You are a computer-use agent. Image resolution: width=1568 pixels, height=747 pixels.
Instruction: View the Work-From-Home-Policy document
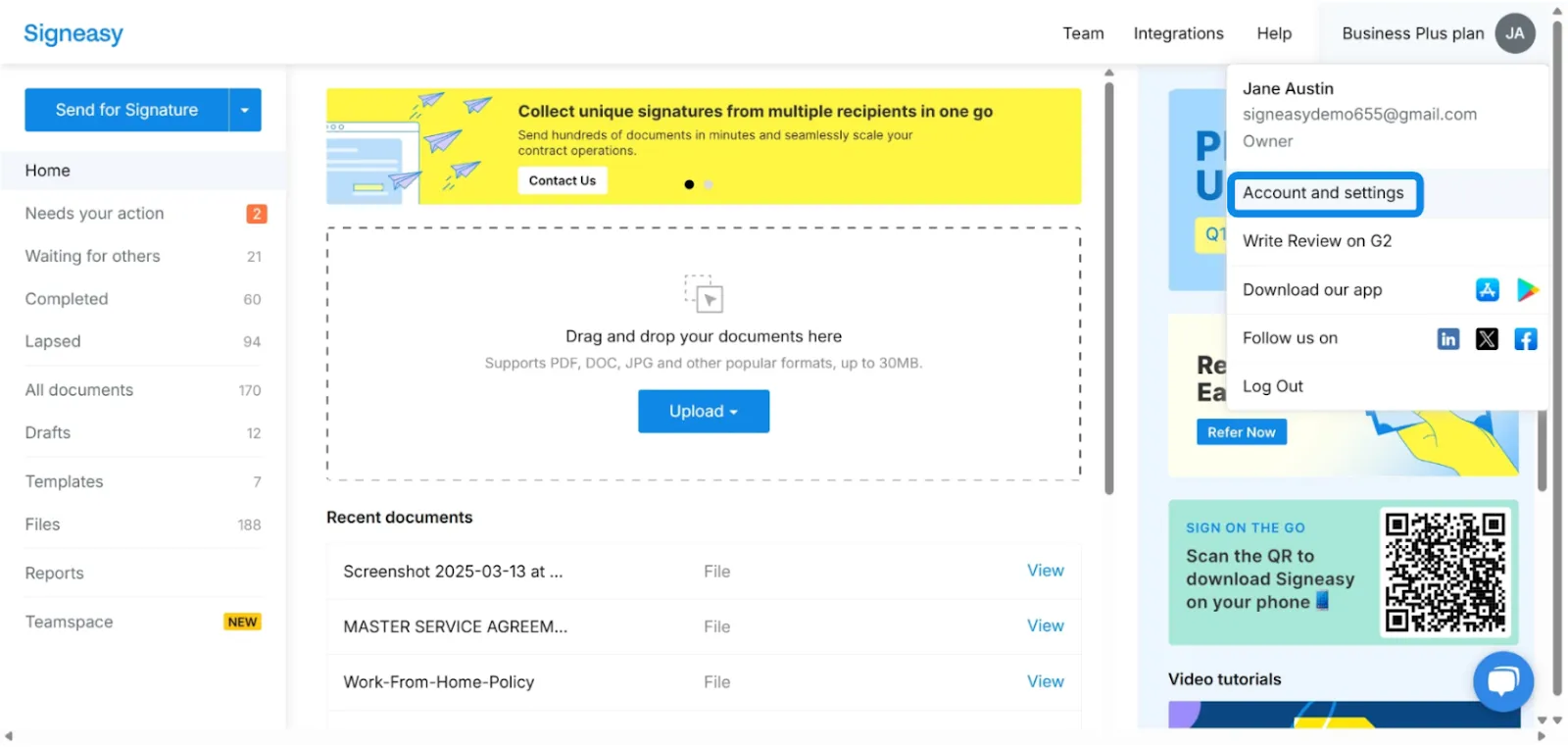point(1045,681)
